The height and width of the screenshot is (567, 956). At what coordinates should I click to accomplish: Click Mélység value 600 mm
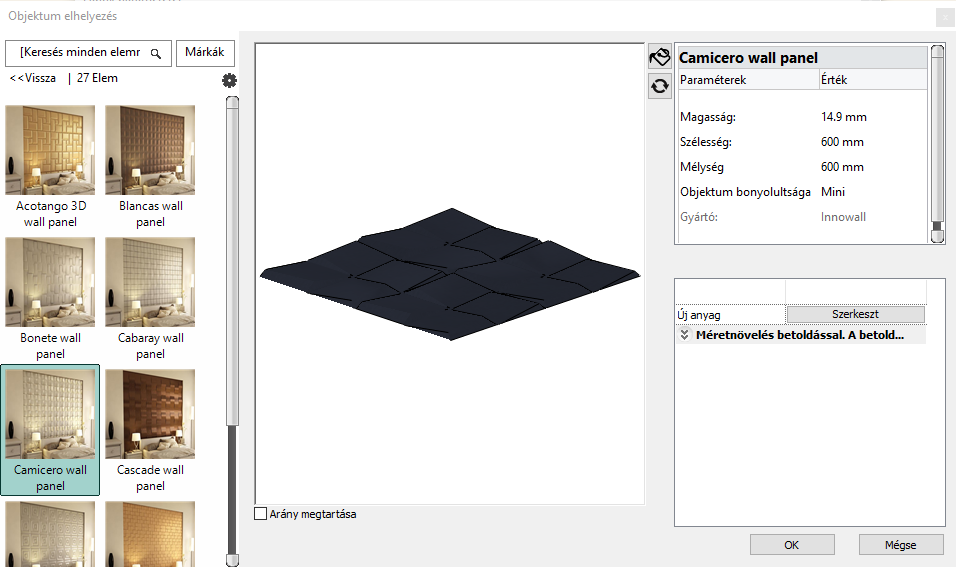pyautogui.click(x=842, y=167)
